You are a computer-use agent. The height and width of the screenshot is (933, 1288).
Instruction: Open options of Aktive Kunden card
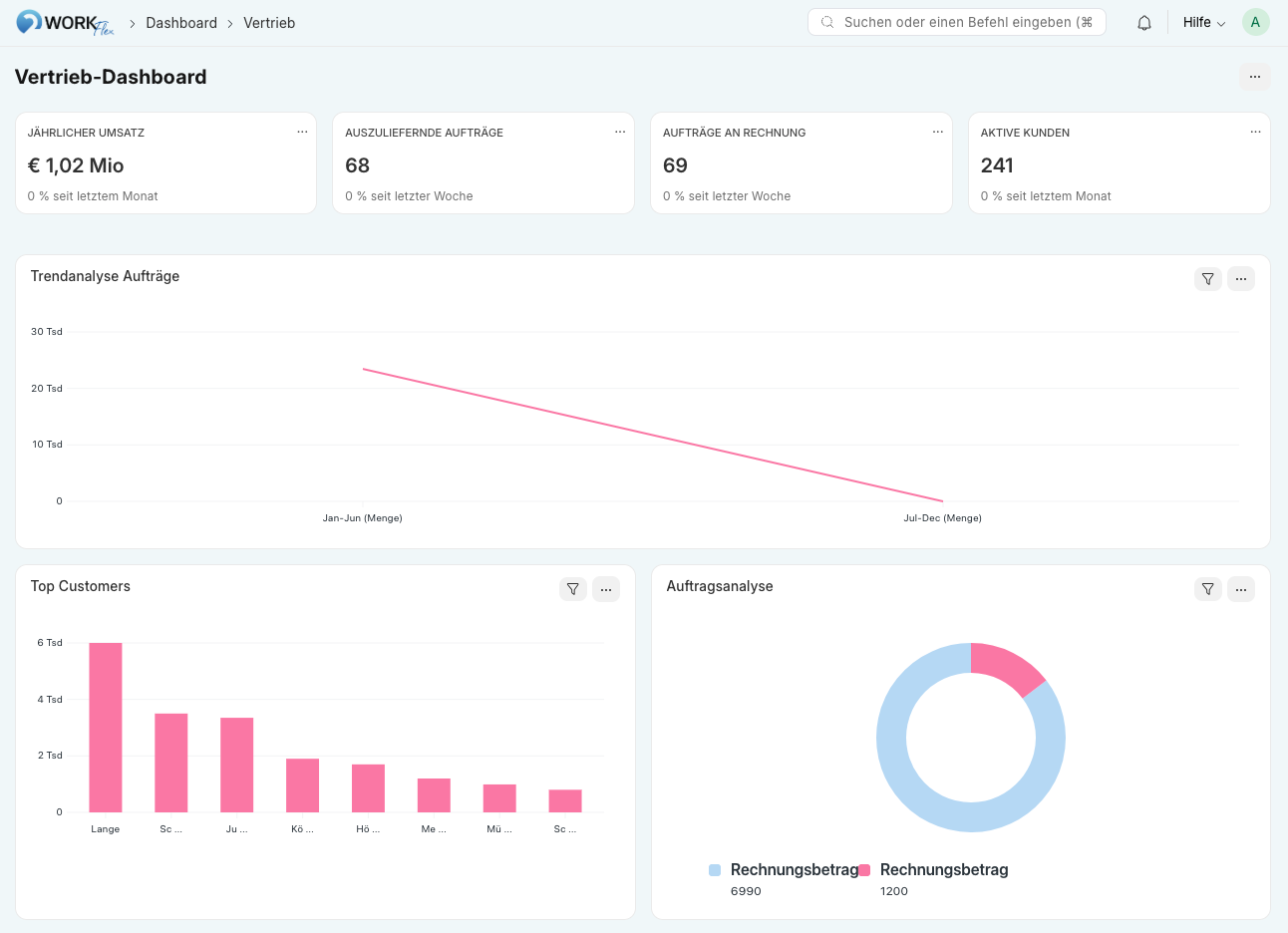click(x=1256, y=132)
